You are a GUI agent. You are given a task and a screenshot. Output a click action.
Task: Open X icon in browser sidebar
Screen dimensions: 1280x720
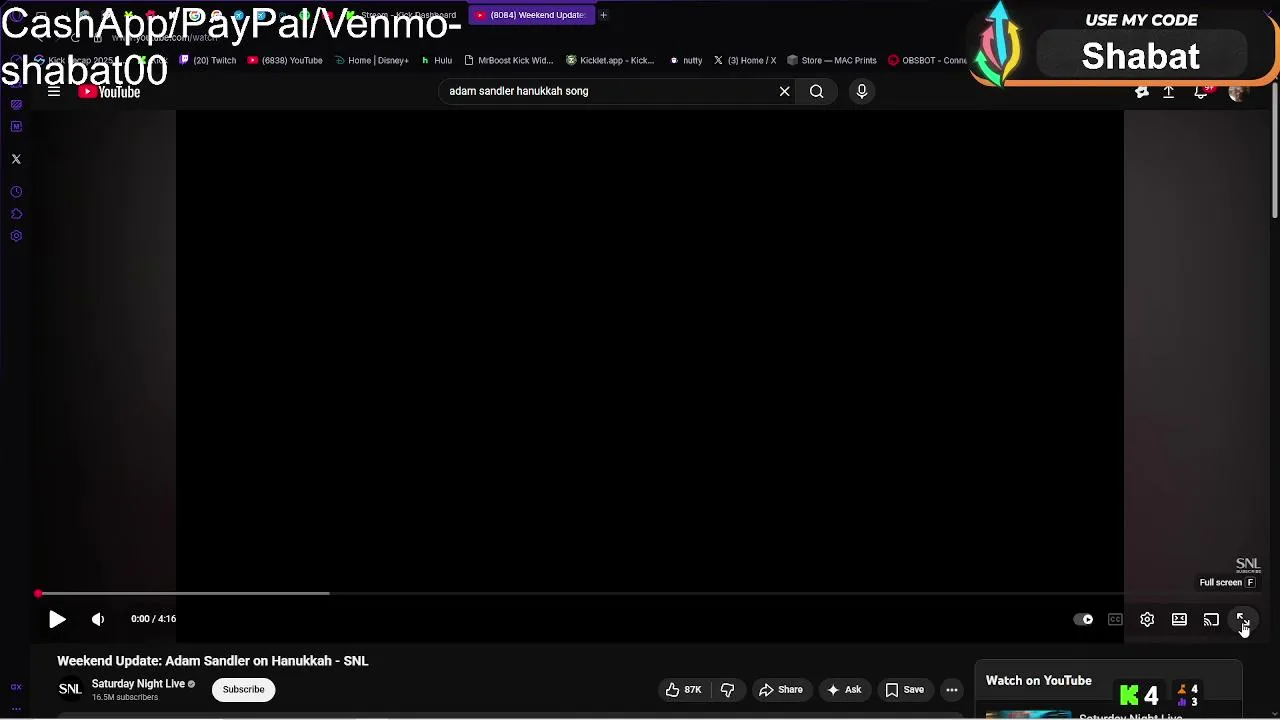pos(16,159)
